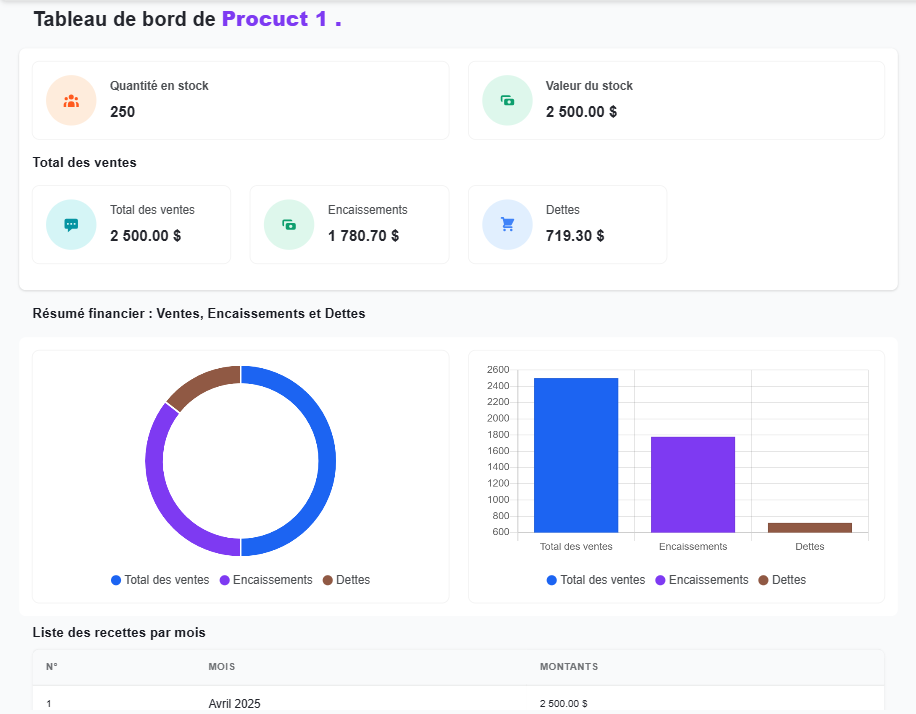The width and height of the screenshot is (916, 714).
Task: Hide Dettes via the bar chart legend
Action: pyautogui.click(x=782, y=580)
